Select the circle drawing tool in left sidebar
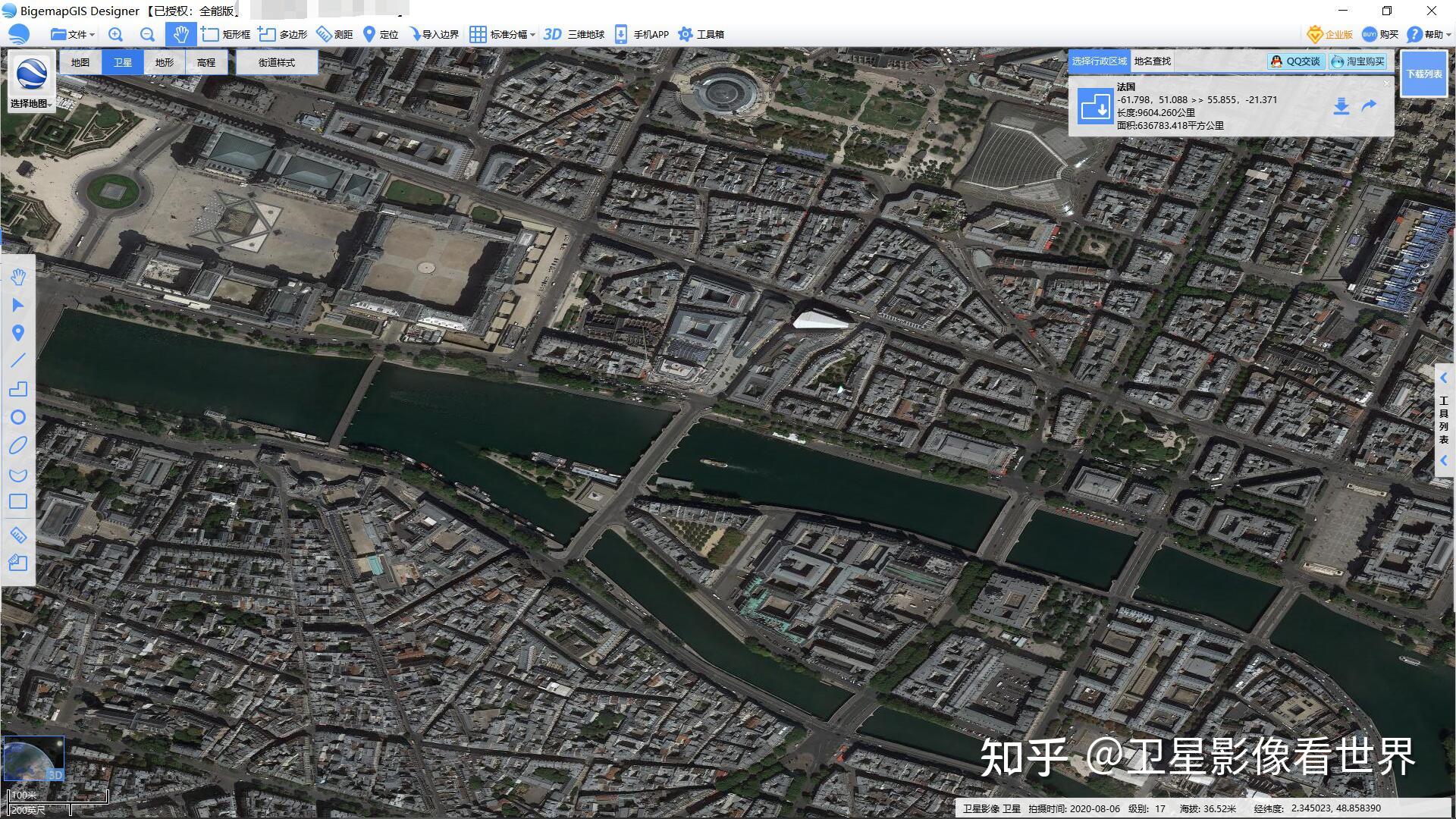This screenshot has height=819, width=1456. coord(19,417)
